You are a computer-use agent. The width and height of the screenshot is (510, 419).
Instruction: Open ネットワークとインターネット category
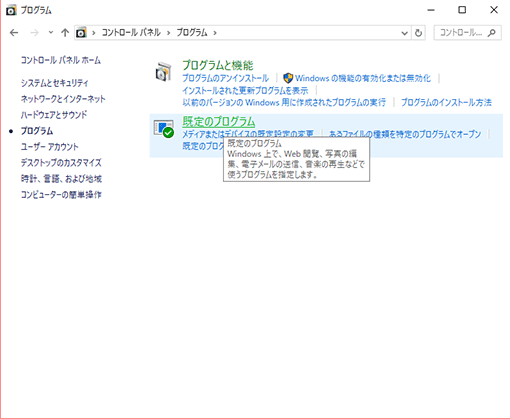click(63, 99)
